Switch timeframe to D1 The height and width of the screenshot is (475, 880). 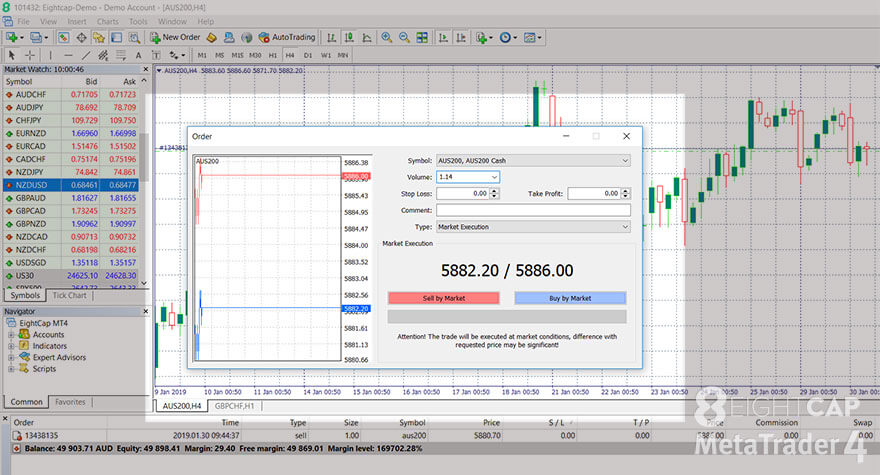[x=308, y=55]
